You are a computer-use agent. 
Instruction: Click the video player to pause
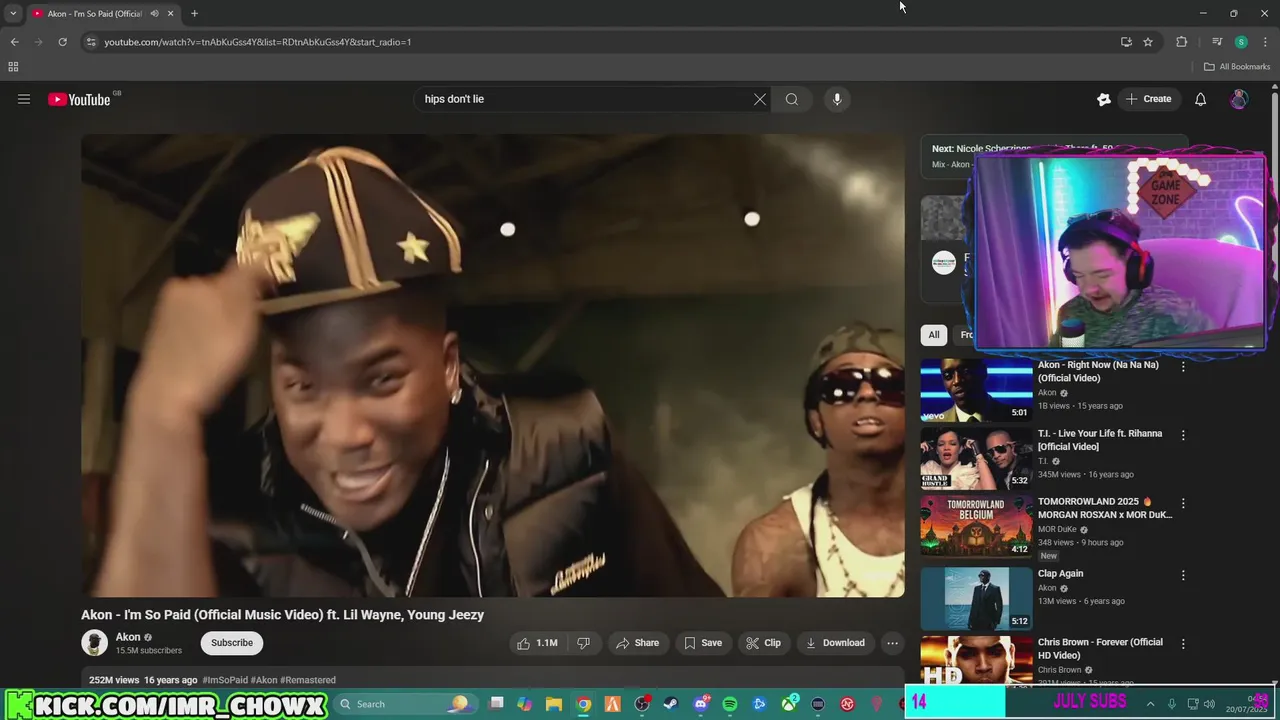pos(493,366)
